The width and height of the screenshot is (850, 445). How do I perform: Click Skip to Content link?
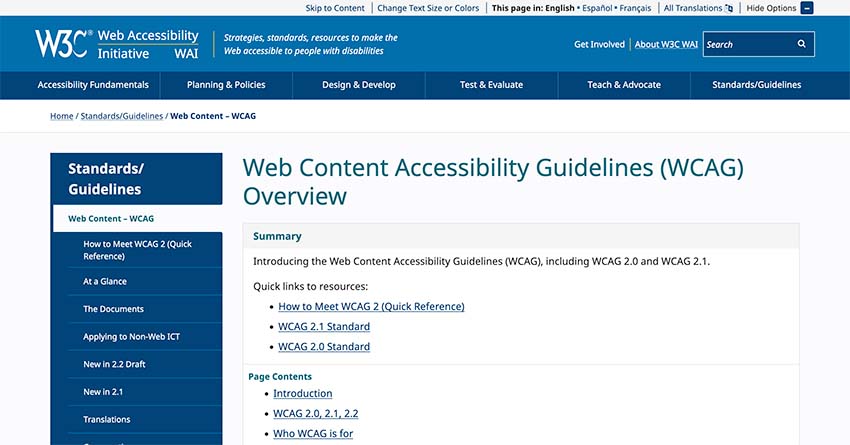pos(334,8)
